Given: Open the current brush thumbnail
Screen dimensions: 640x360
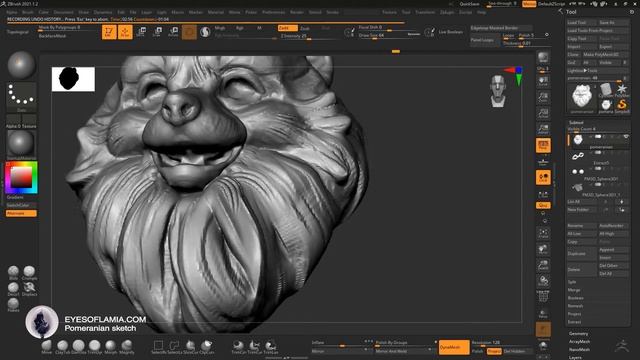Looking at the screenshot, I should point(21,65).
